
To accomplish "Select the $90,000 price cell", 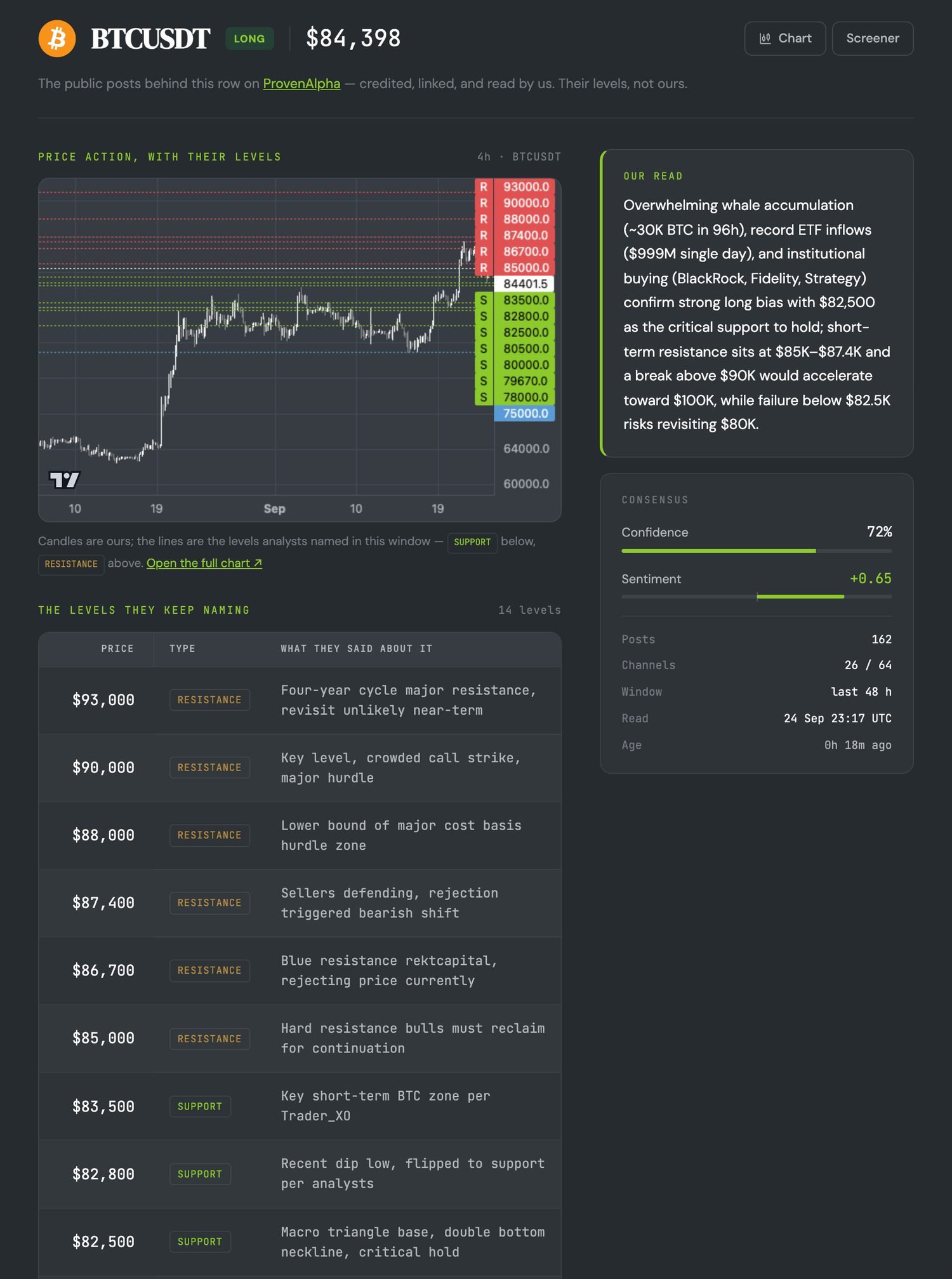I will pos(103,768).
